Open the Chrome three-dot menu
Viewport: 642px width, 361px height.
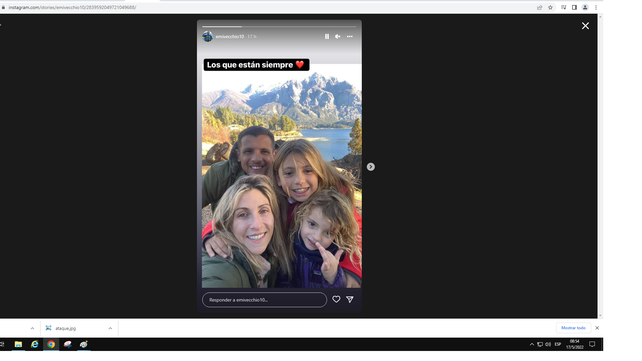pos(596,7)
